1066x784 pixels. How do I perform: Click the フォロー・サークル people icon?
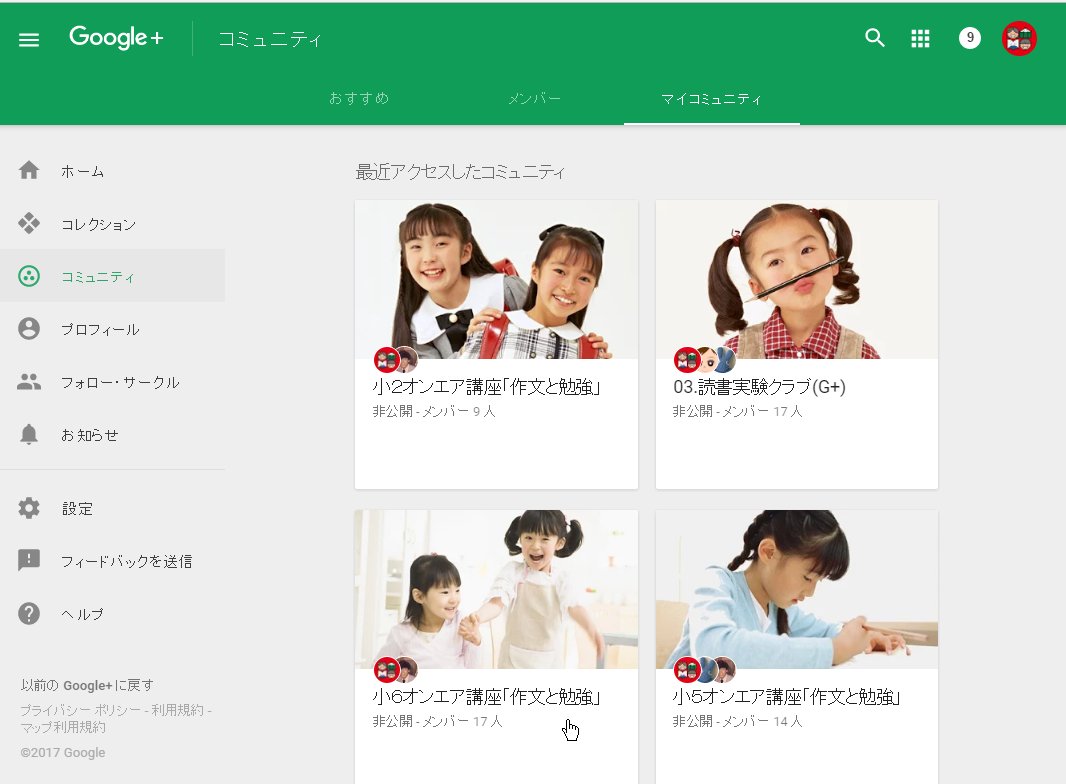(x=29, y=381)
